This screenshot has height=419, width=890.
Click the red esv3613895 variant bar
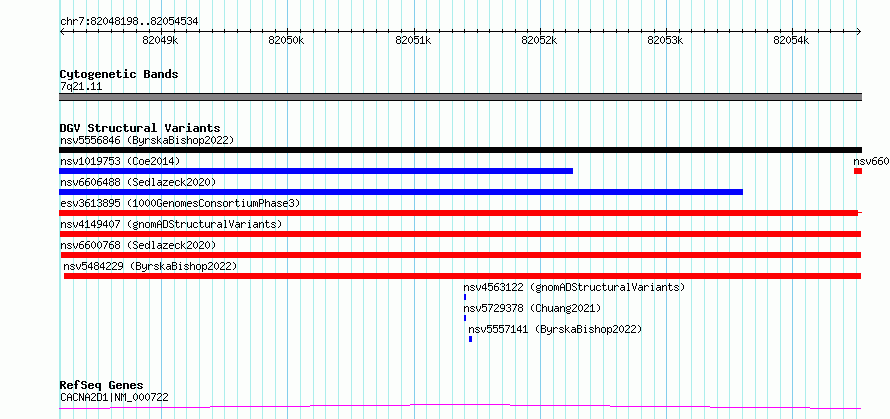click(459, 213)
